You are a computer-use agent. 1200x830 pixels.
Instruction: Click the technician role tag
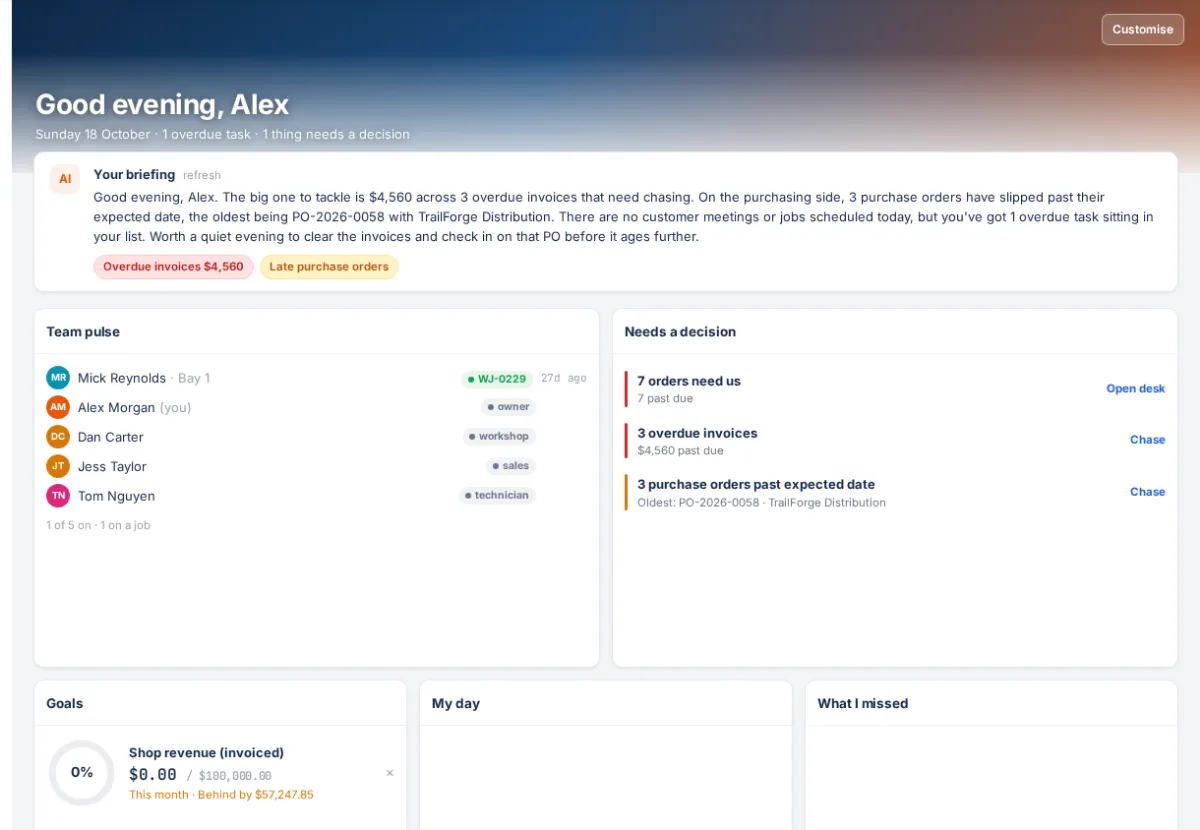click(x=497, y=496)
